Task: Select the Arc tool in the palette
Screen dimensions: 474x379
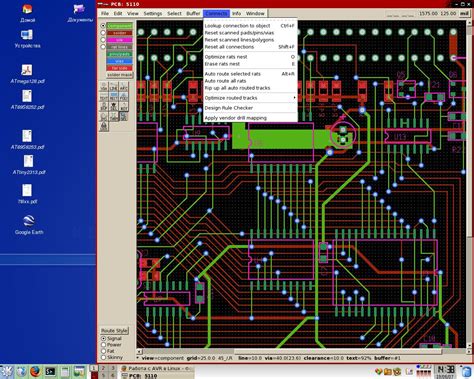Action: [123, 87]
